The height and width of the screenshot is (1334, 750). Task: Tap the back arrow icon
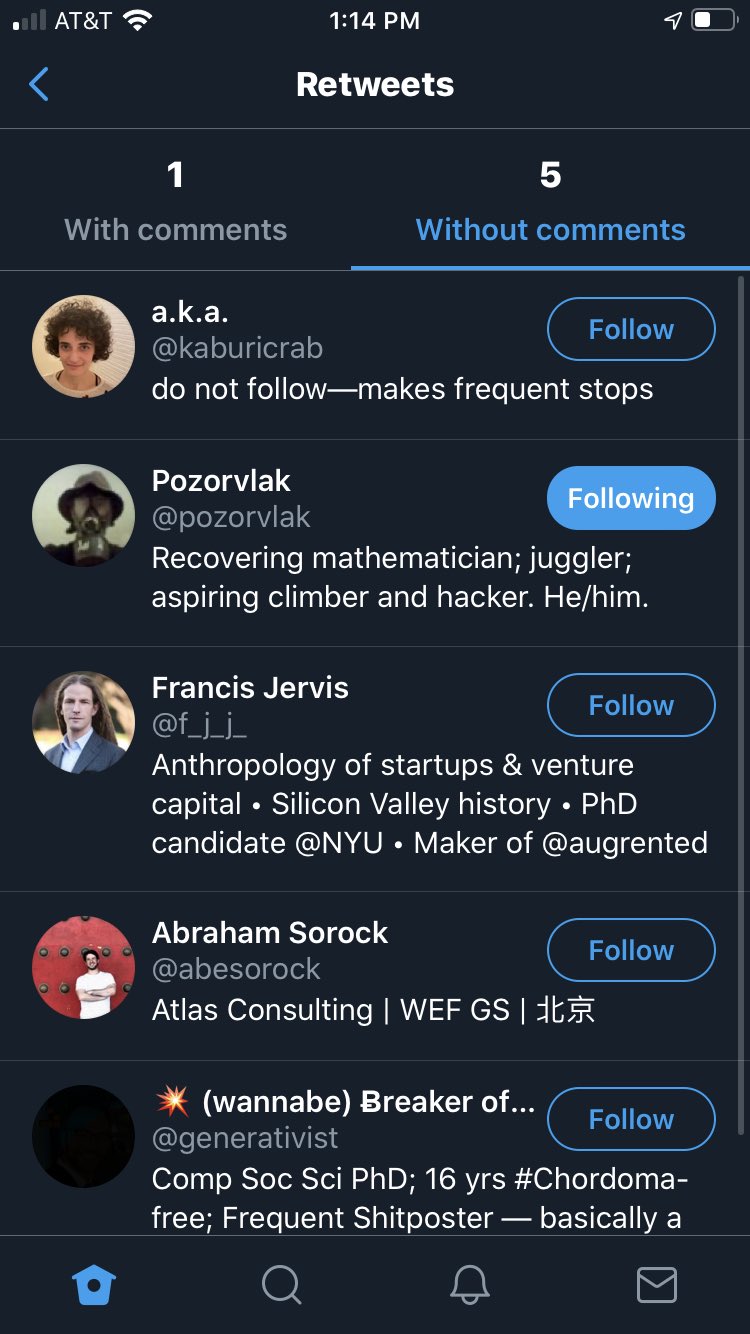39,85
